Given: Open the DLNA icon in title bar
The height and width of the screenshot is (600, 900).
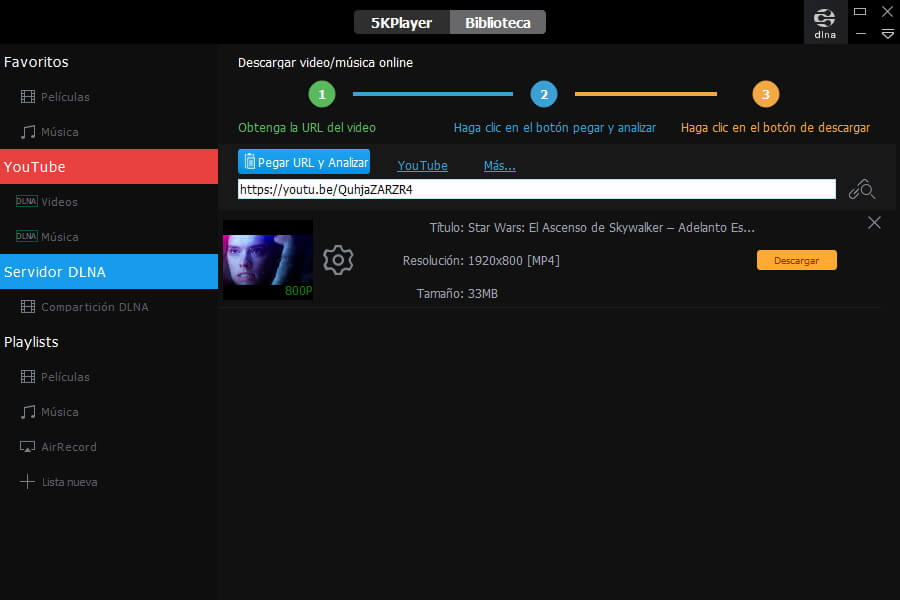Looking at the screenshot, I should (x=825, y=24).
